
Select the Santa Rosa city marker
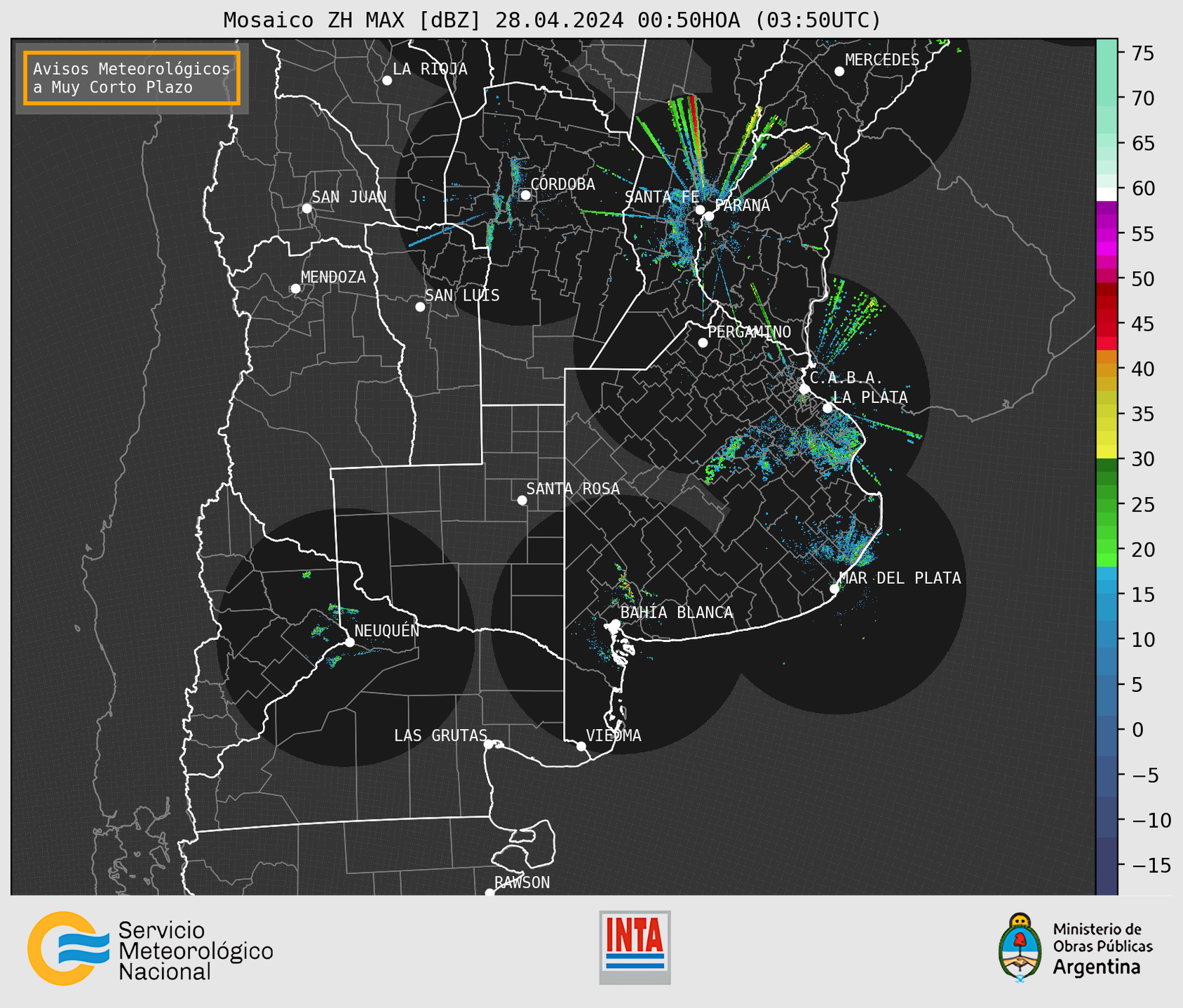tap(522, 500)
